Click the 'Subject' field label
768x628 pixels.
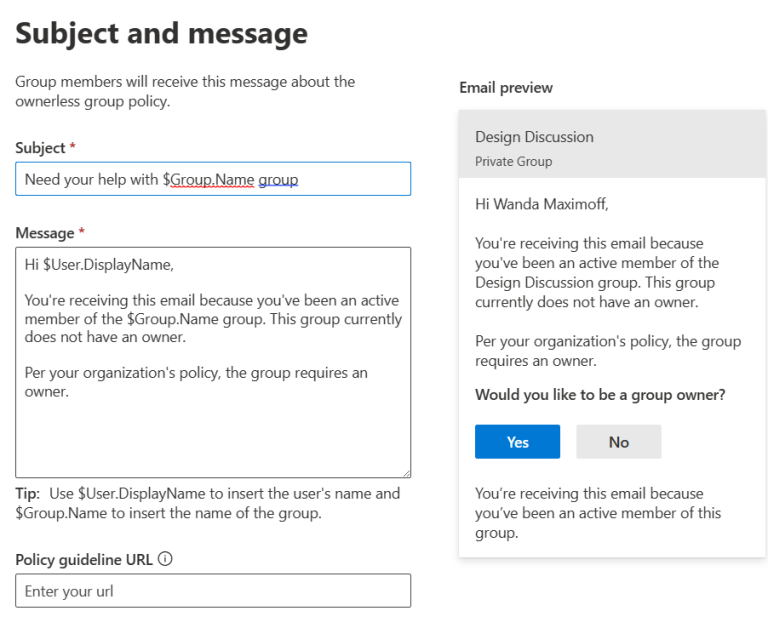pos(40,148)
